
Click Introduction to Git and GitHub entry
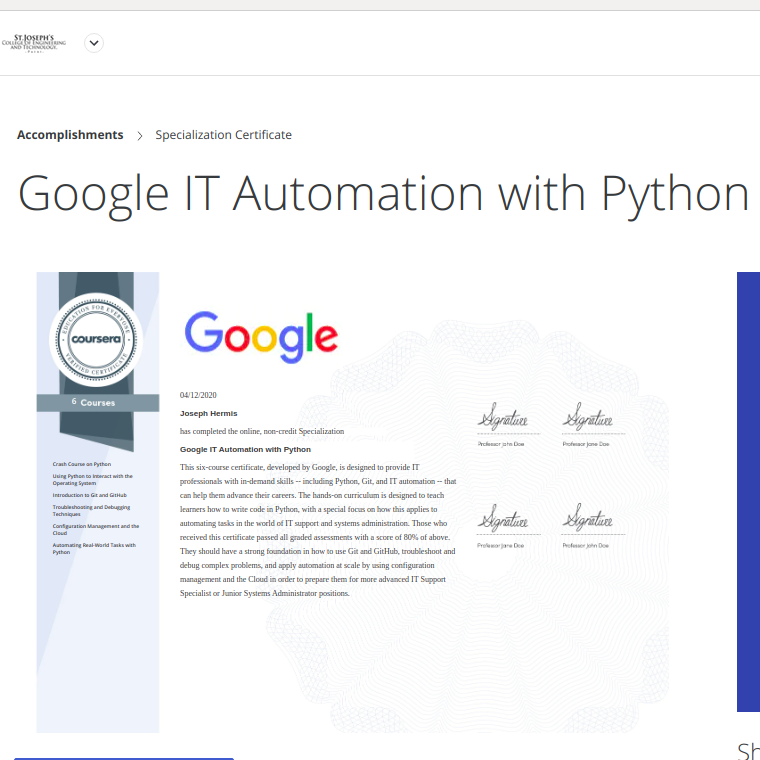point(90,495)
